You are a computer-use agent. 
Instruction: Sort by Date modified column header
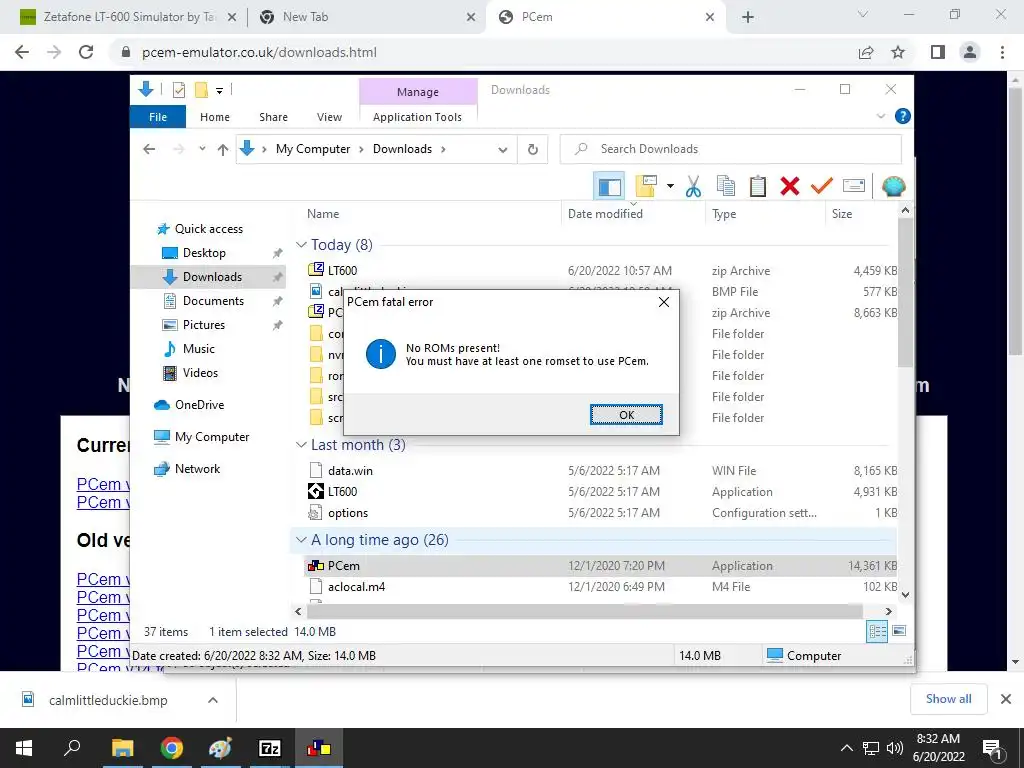point(633,214)
